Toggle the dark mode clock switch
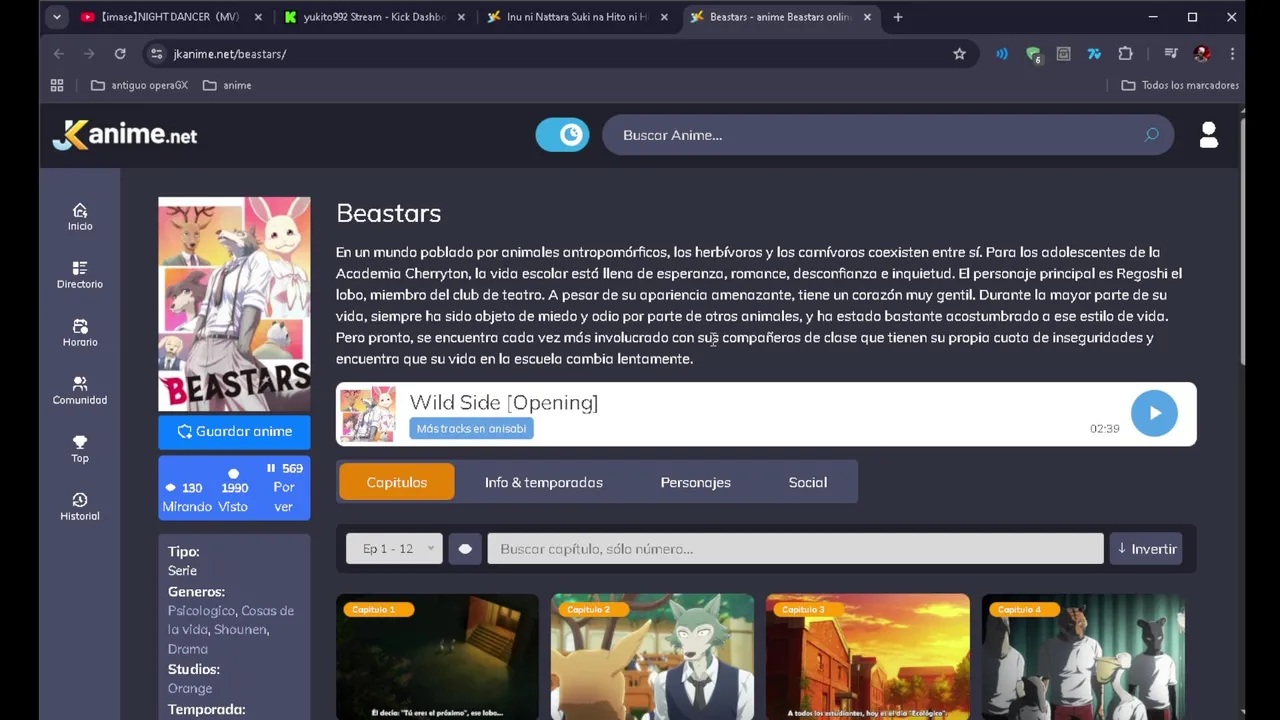1280x720 pixels. click(x=562, y=135)
